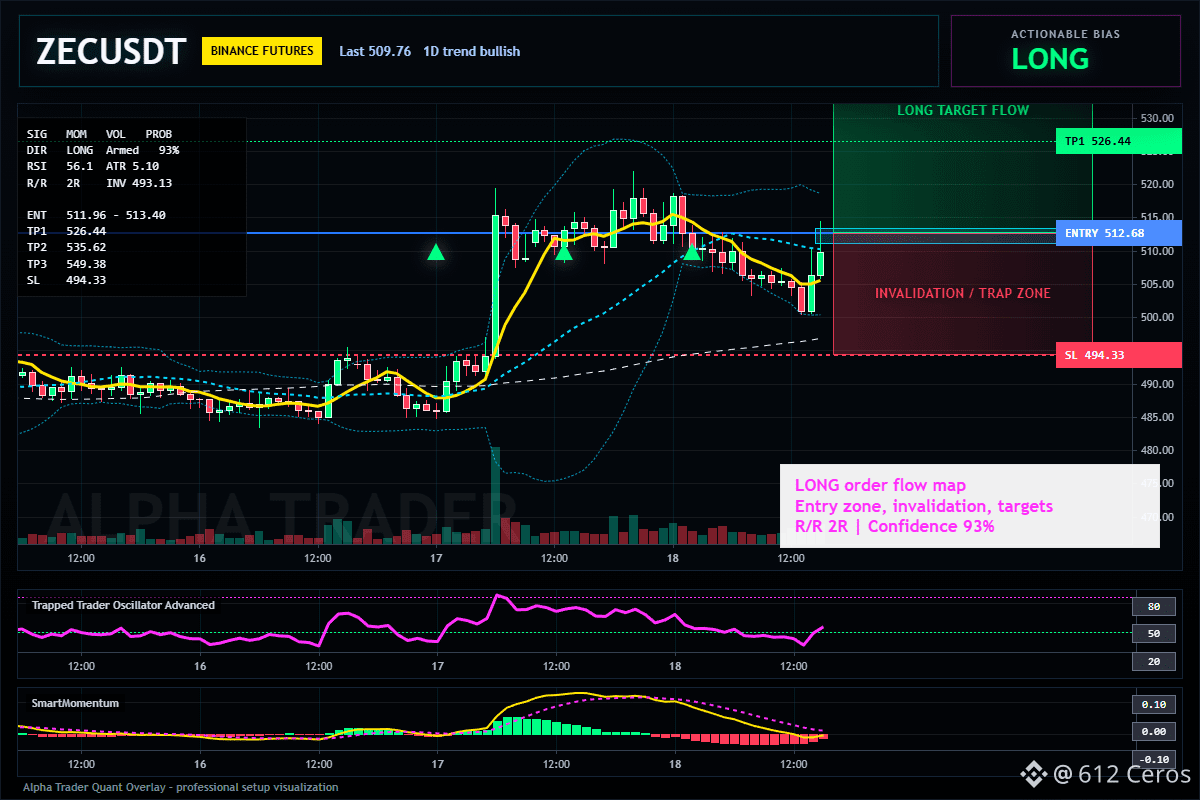
Task: Click the DIR LONG Armed 93% row
Action: coord(103,149)
